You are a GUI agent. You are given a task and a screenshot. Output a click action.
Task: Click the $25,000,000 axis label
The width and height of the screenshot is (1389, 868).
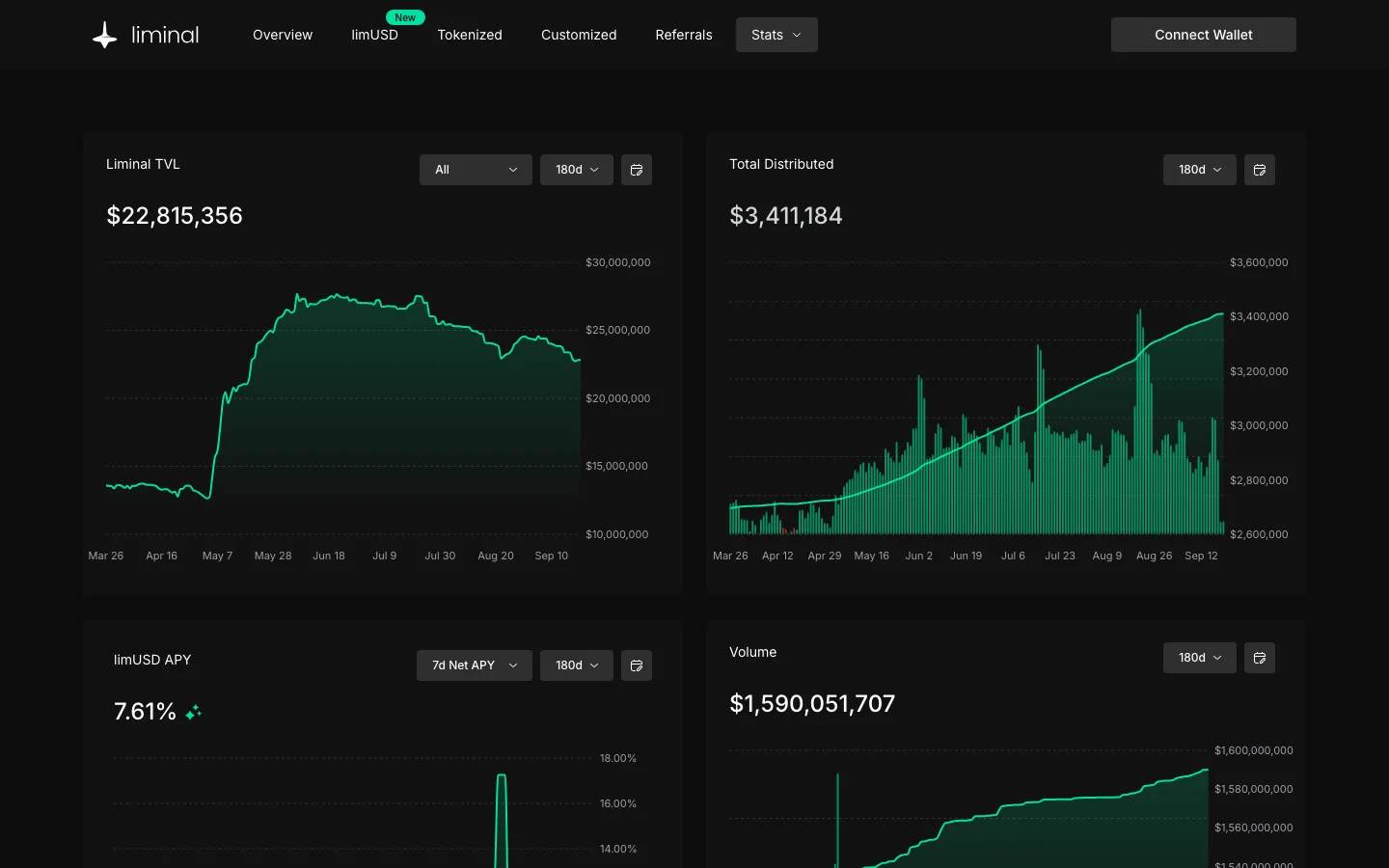point(618,330)
